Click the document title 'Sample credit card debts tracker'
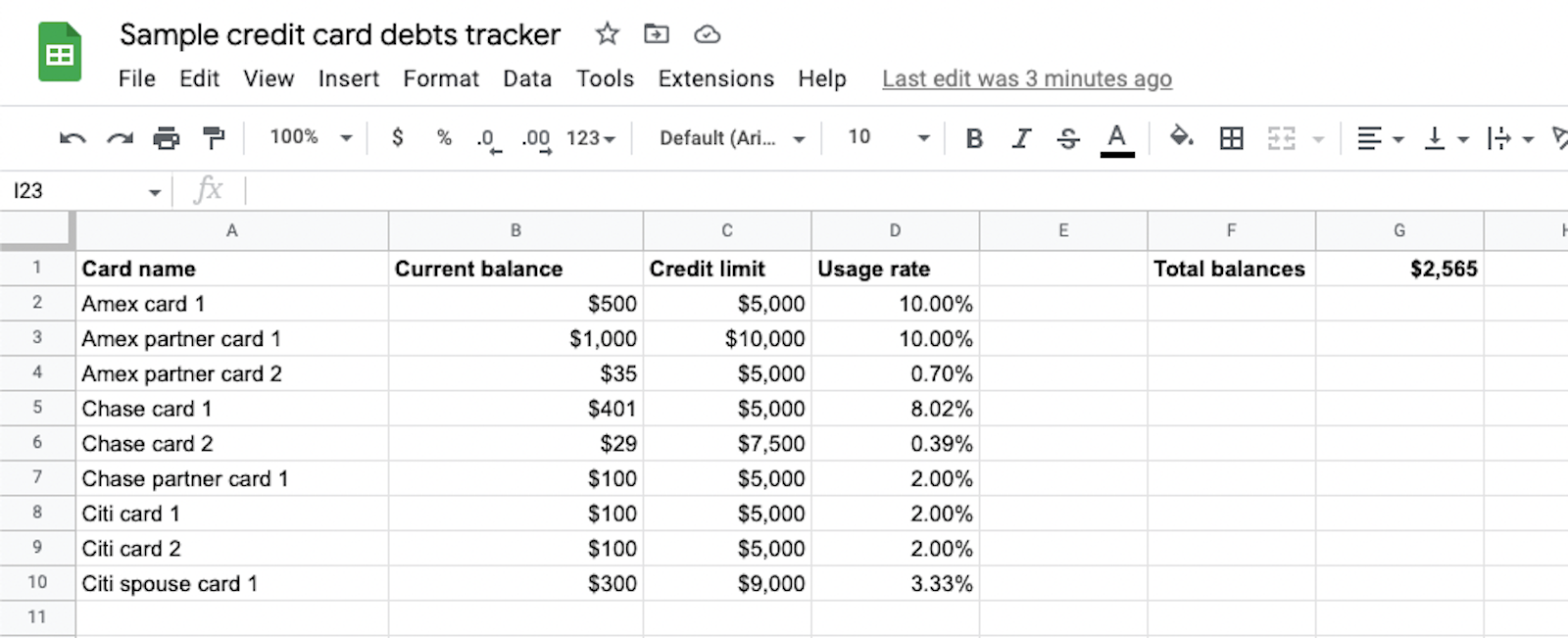 tap(340, 34)
